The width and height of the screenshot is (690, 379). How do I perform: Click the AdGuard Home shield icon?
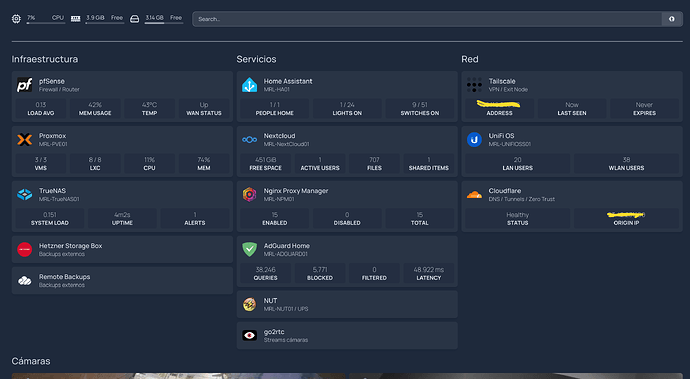pos(250,249)
